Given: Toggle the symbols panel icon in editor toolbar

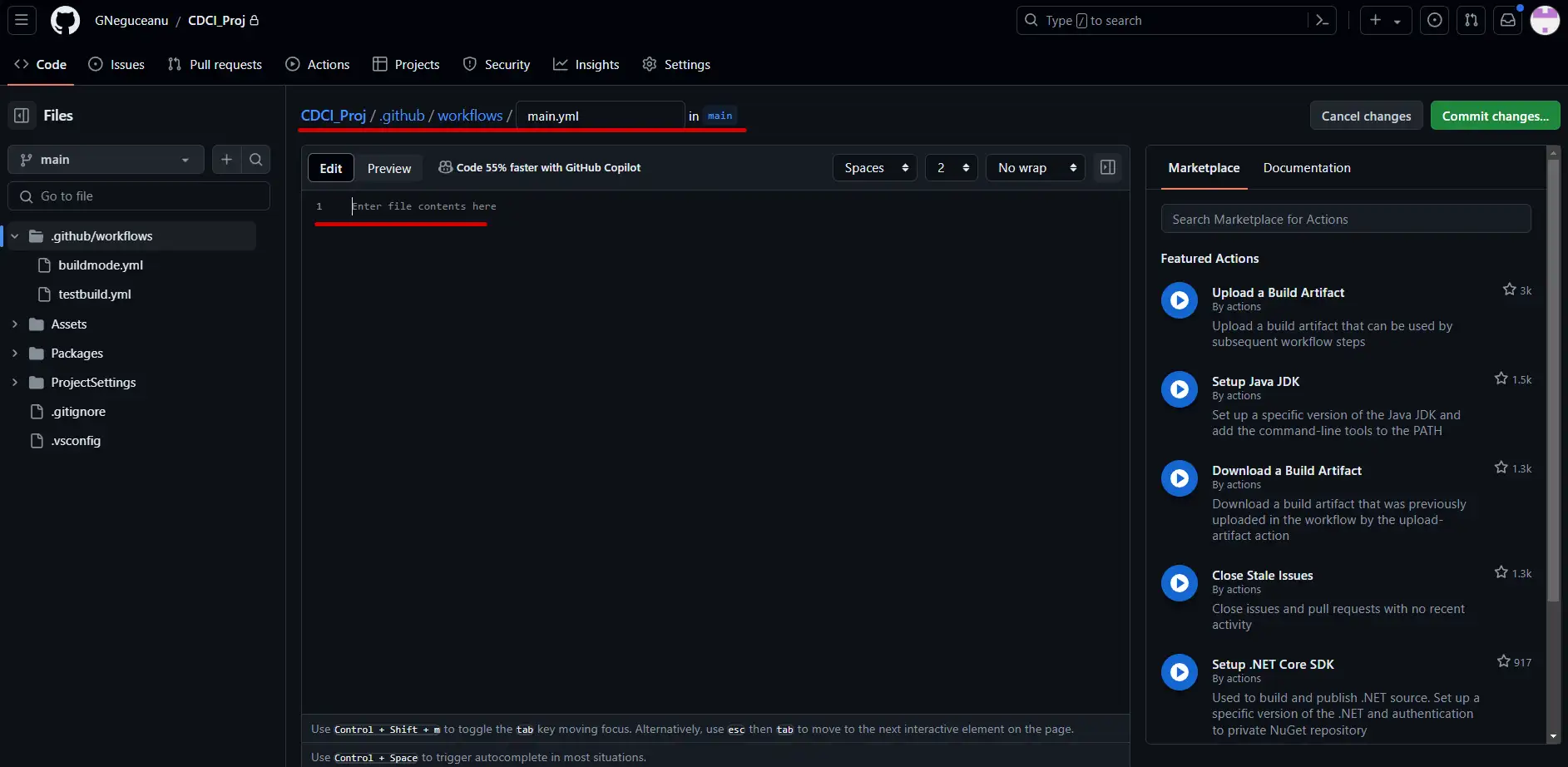Looking at the screenshot, I should click(x=1107, y=167).
